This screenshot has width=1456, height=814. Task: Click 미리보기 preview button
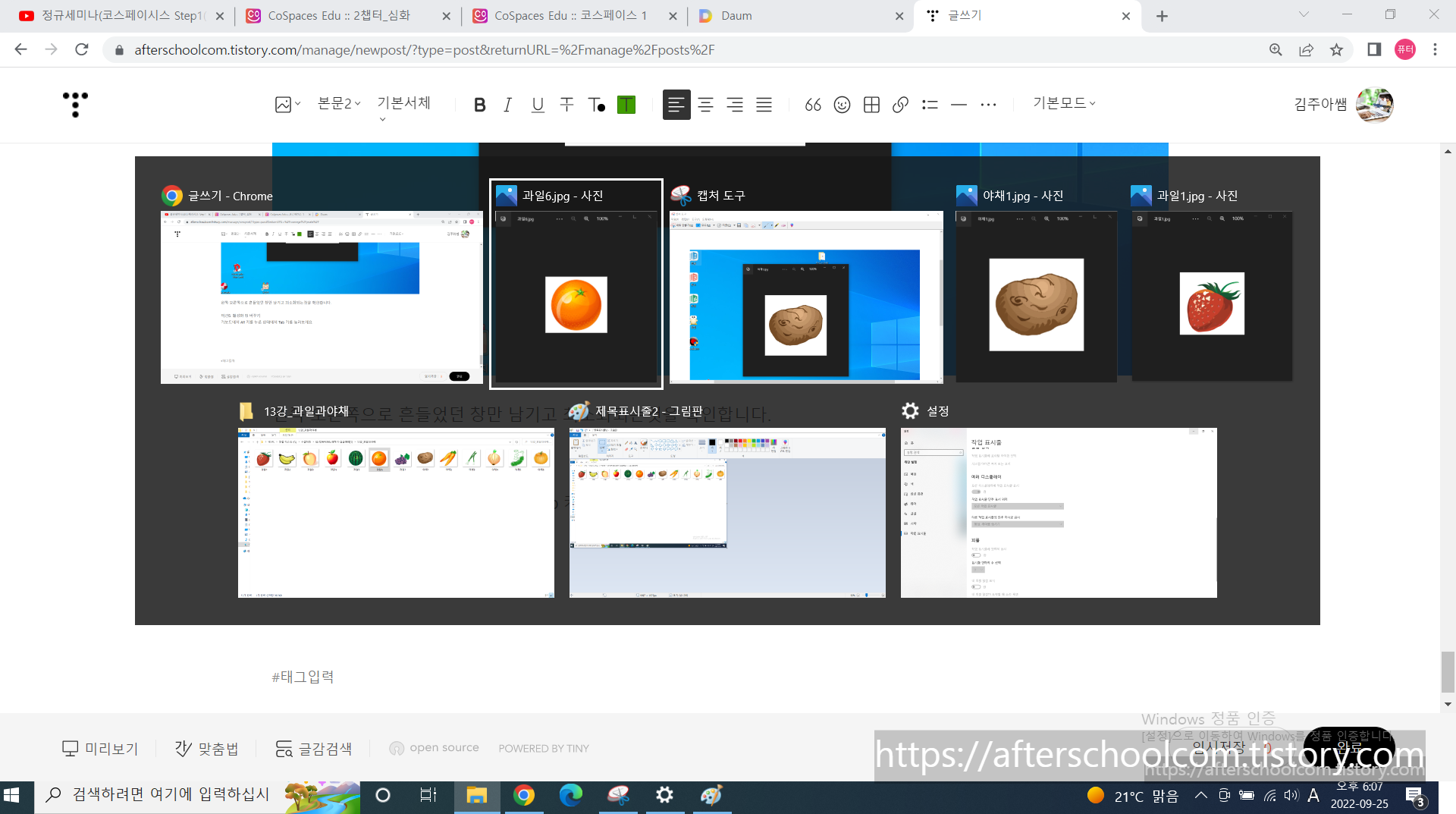click(x=100, y=749)
